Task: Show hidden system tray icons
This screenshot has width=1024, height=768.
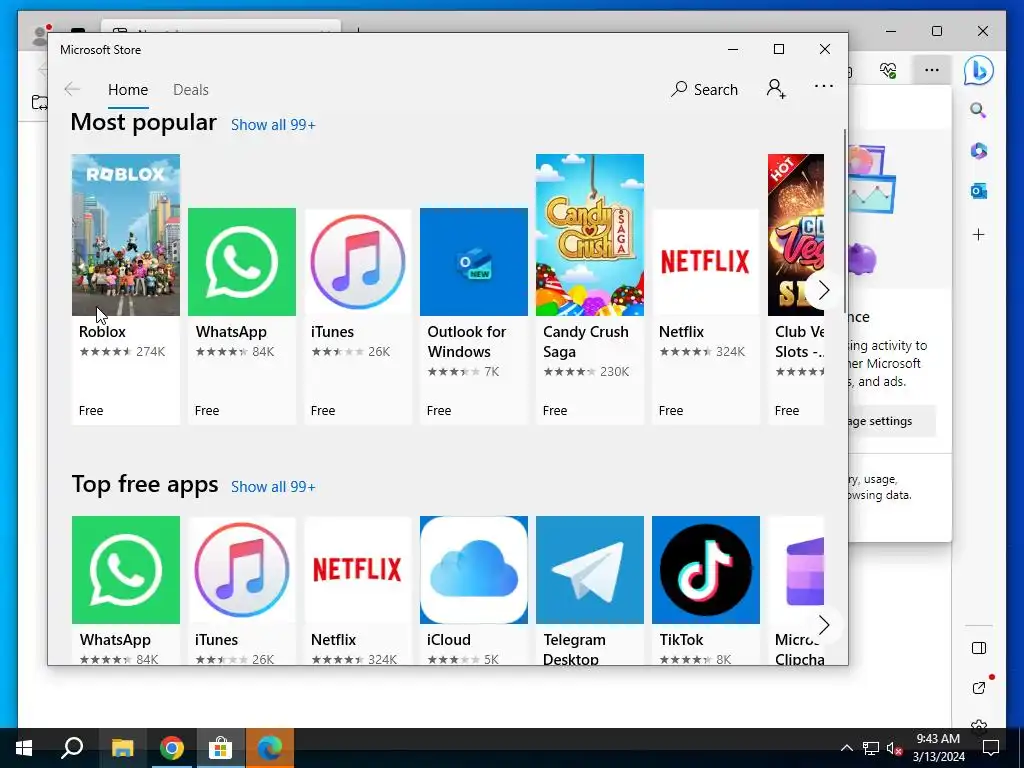Action: click(x=846, y=748)
